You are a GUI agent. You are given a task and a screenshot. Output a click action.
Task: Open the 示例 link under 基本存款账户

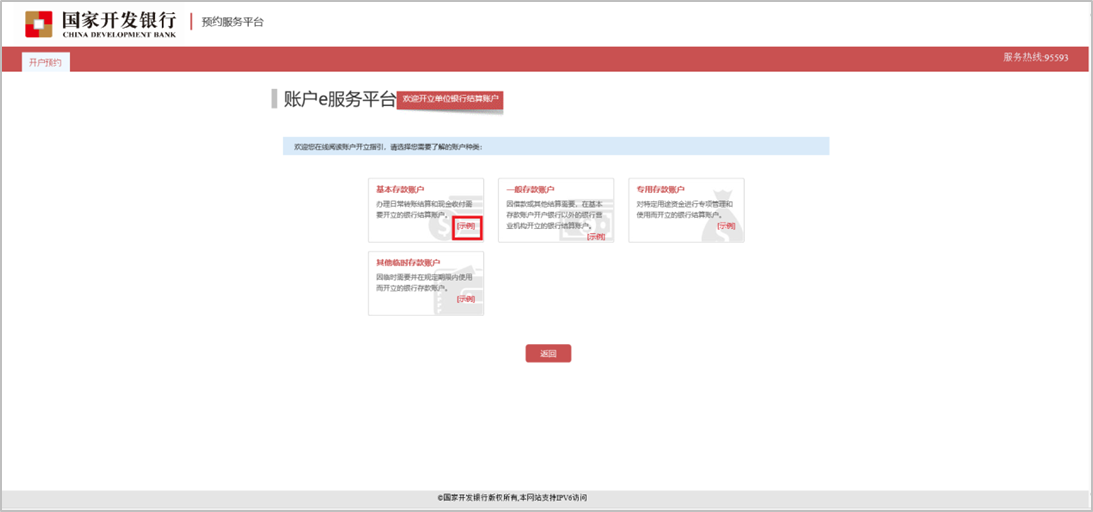tap(466, 226)
